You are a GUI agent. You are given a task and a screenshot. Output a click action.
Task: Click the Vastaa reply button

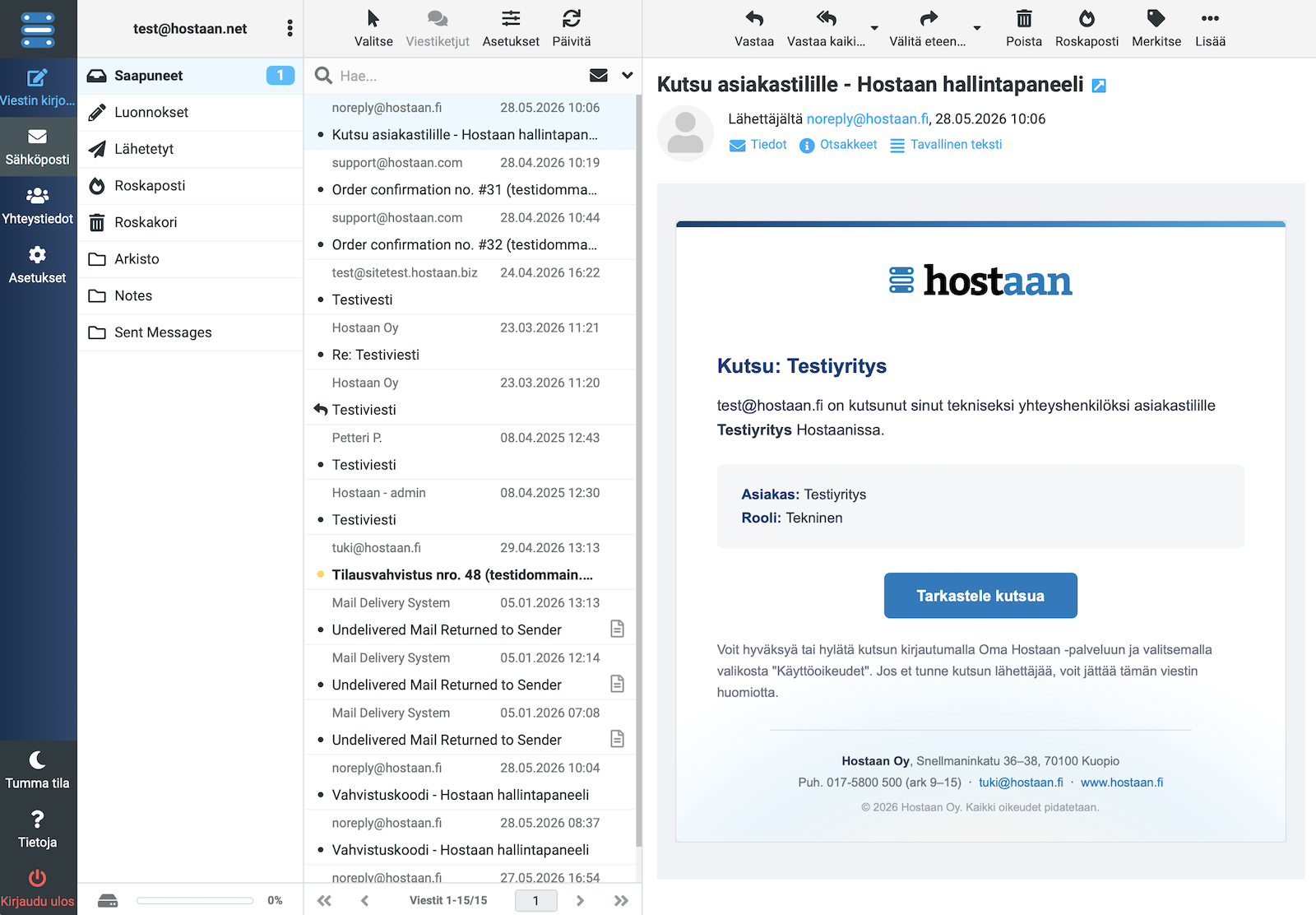(x=754, y=29)
